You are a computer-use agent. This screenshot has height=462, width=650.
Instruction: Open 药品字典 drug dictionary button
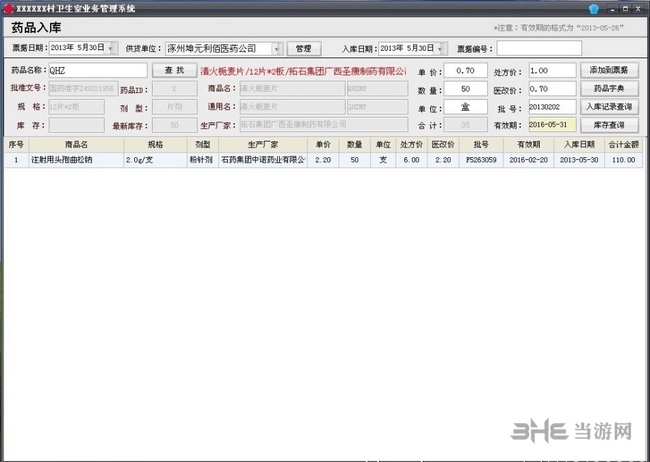click(609, 88)
